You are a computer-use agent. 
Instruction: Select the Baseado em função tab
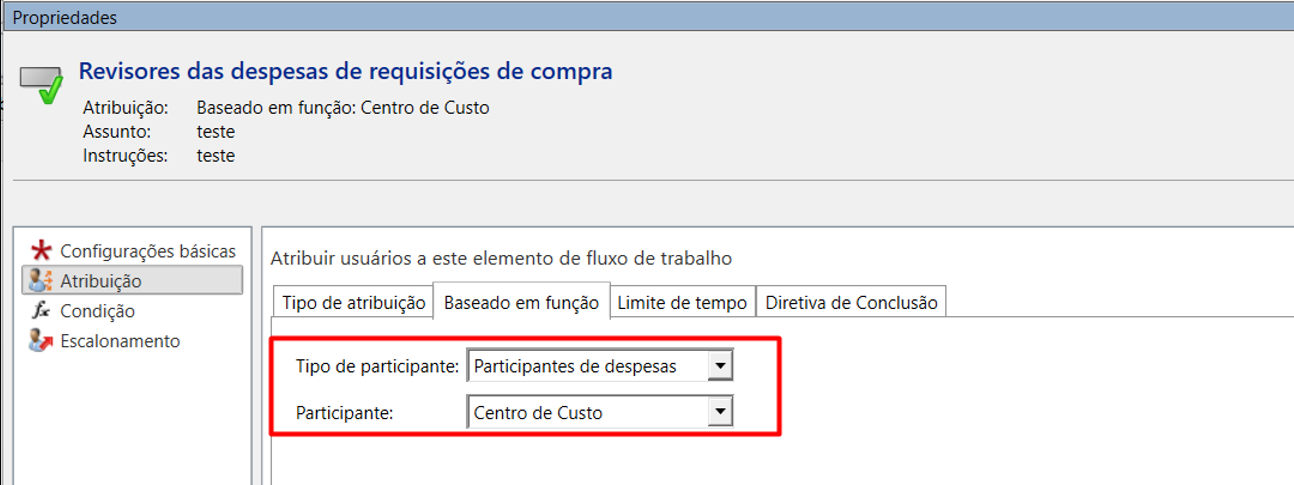(521, 302)
